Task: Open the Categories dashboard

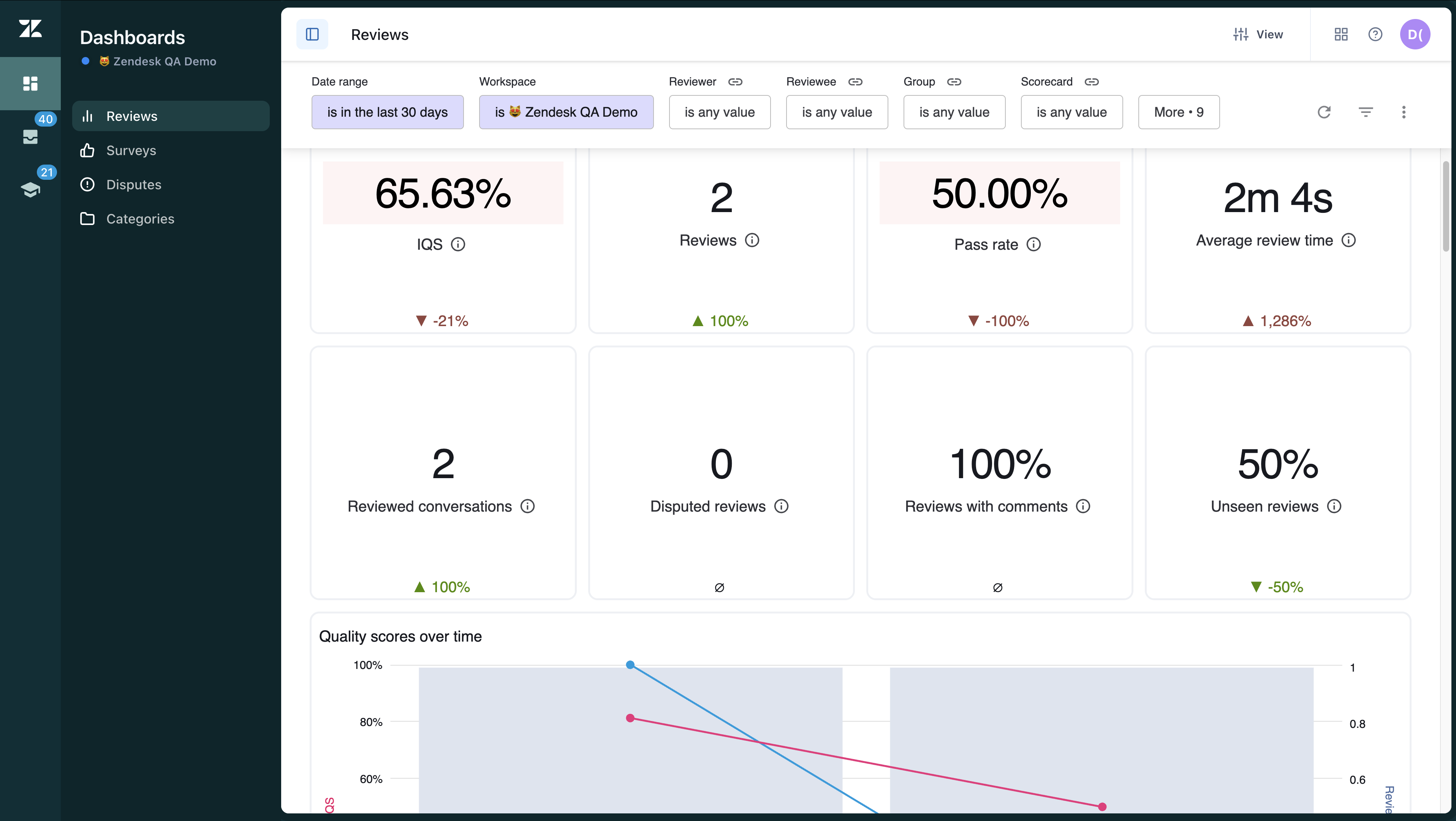Action: tap(171, 219)
